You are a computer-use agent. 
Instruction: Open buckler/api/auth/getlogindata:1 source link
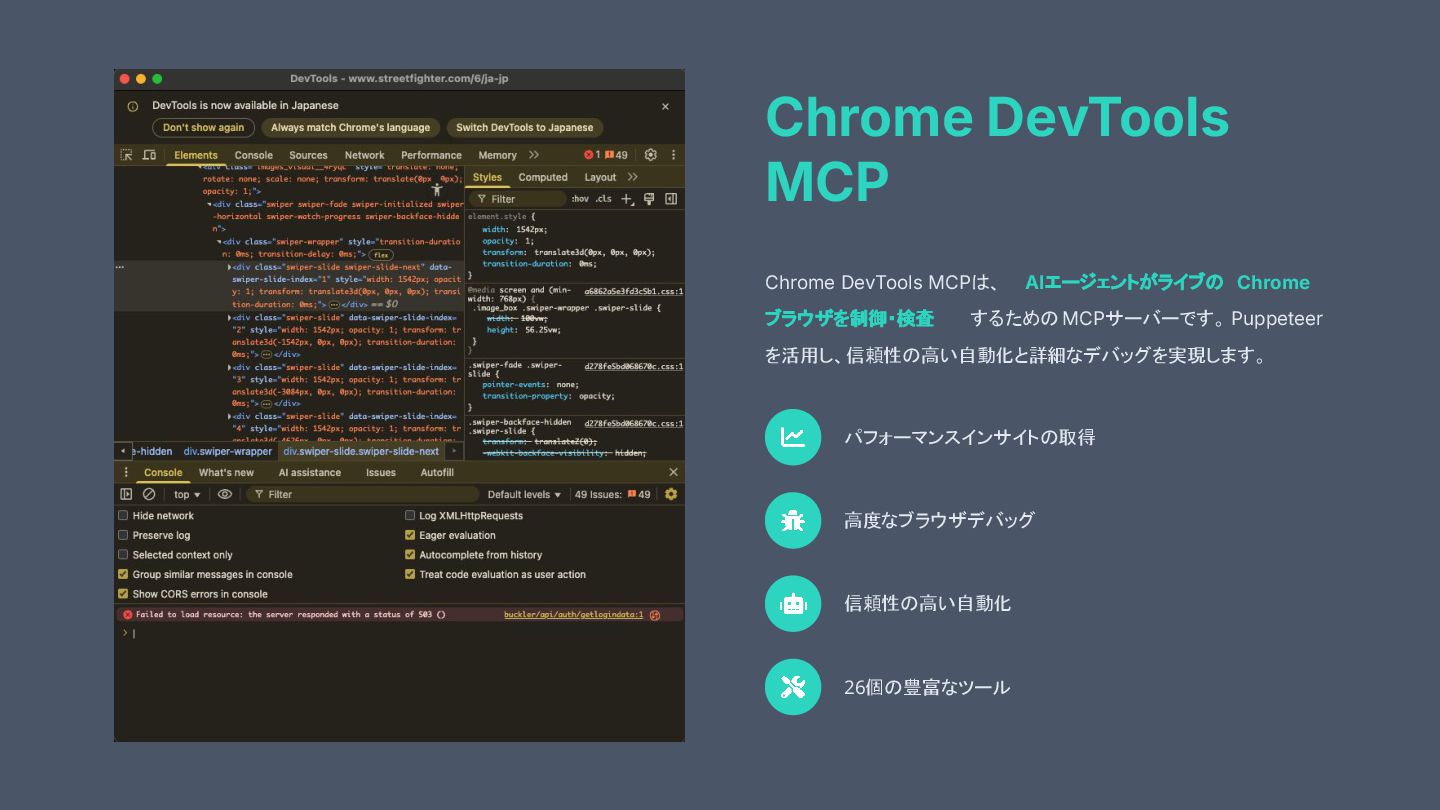tap(574, 615)
